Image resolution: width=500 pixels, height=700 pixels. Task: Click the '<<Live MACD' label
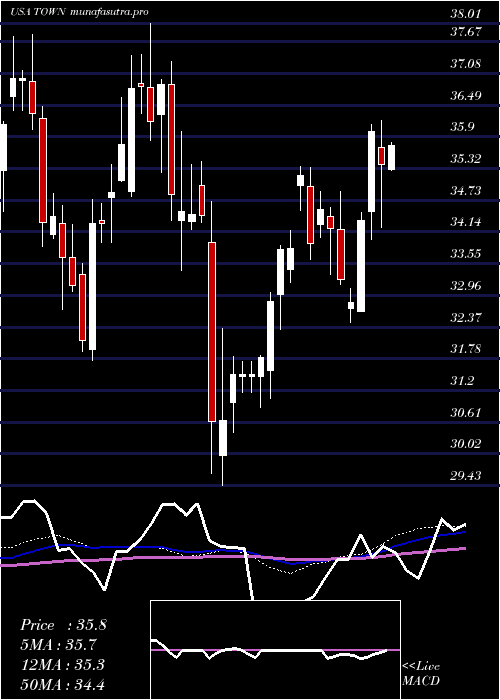421,673
